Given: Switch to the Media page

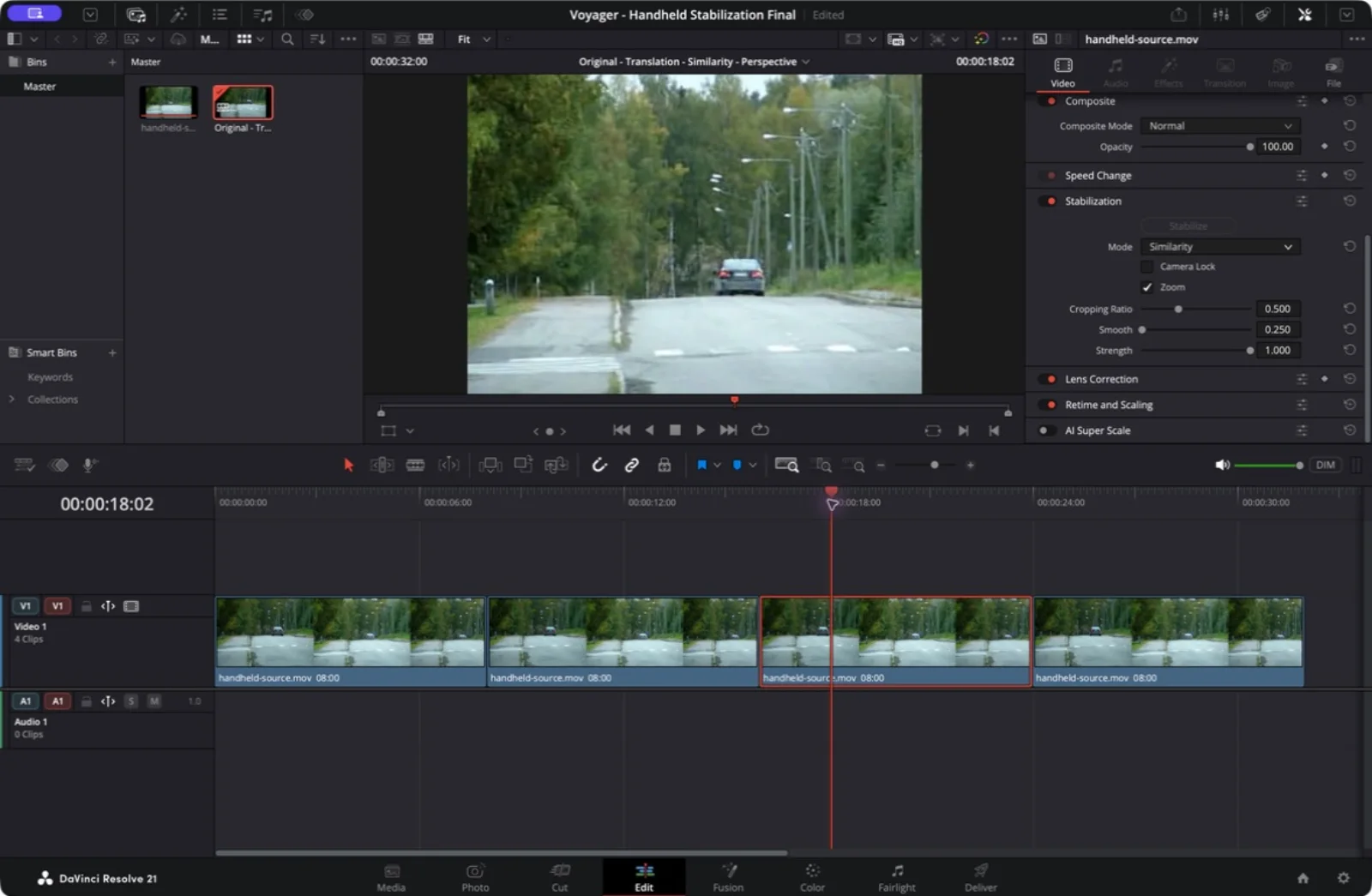Looking at the screenshot, I should [391, 877].
